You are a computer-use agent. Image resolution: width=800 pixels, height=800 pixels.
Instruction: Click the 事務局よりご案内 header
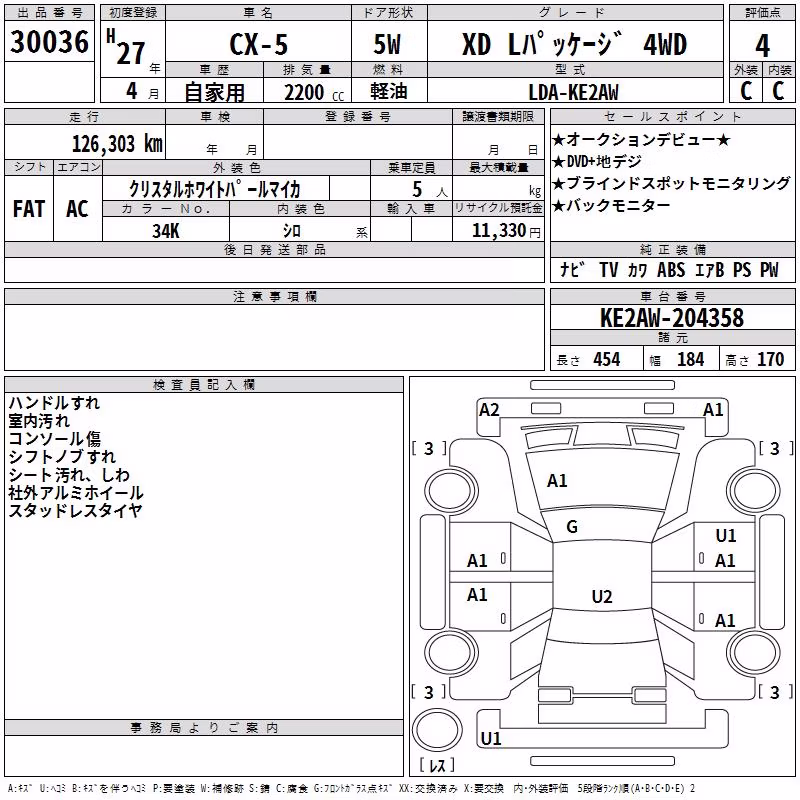tap(204, 728)
